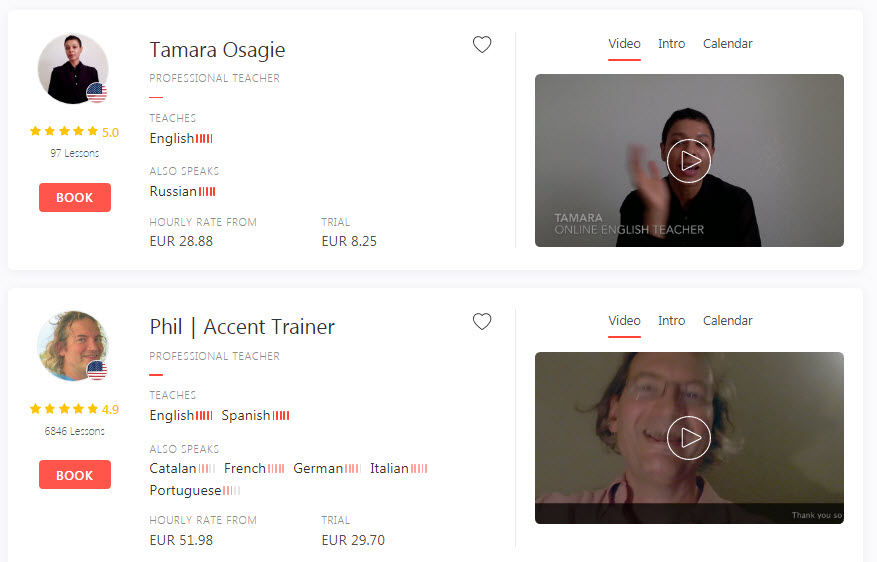
Task: Click the 97 Lessons count
Action: pyautogui.click(x=74, y=153)
